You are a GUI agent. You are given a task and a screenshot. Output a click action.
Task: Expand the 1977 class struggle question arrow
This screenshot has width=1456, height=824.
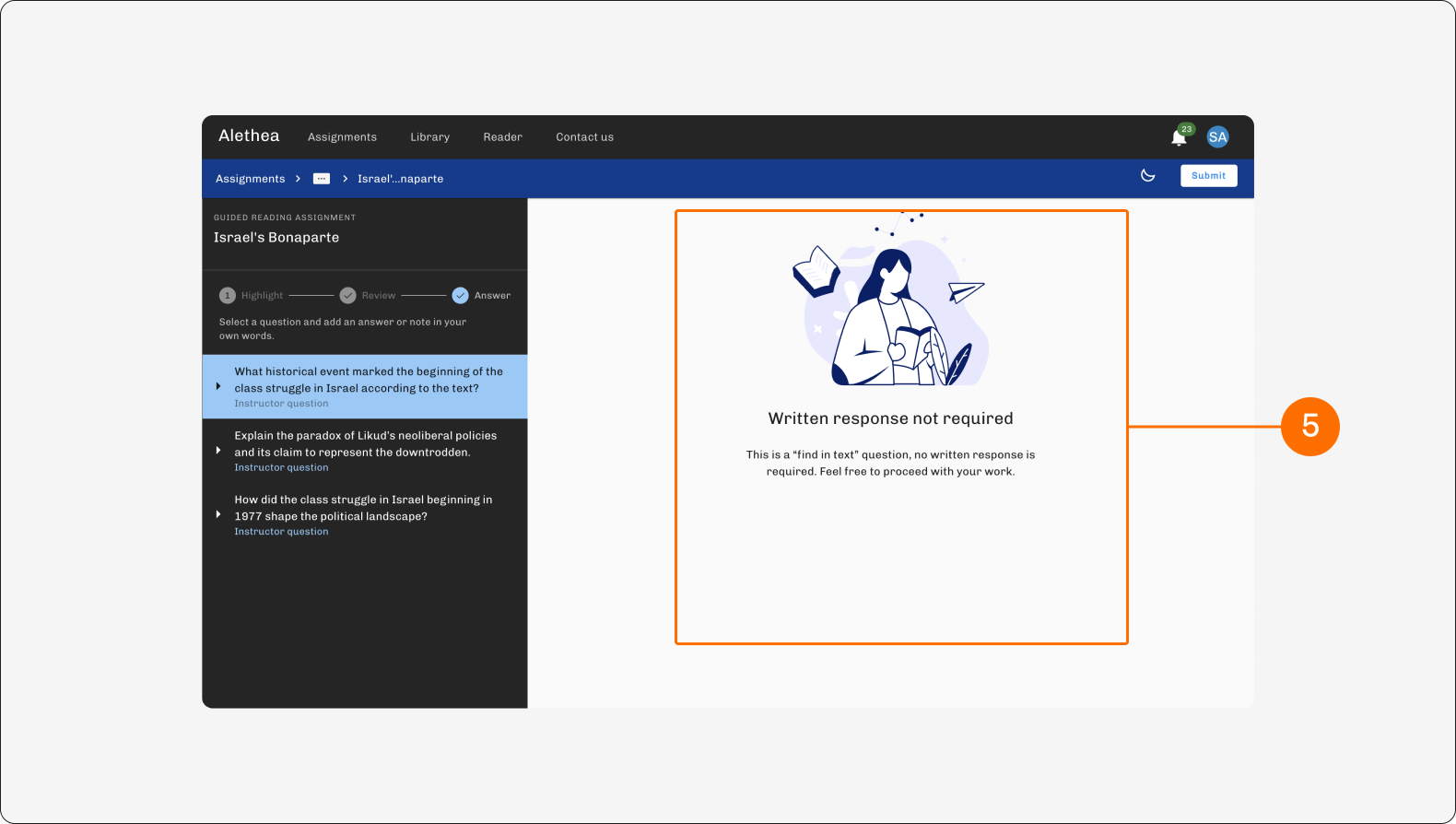click(x=218, y=514)
